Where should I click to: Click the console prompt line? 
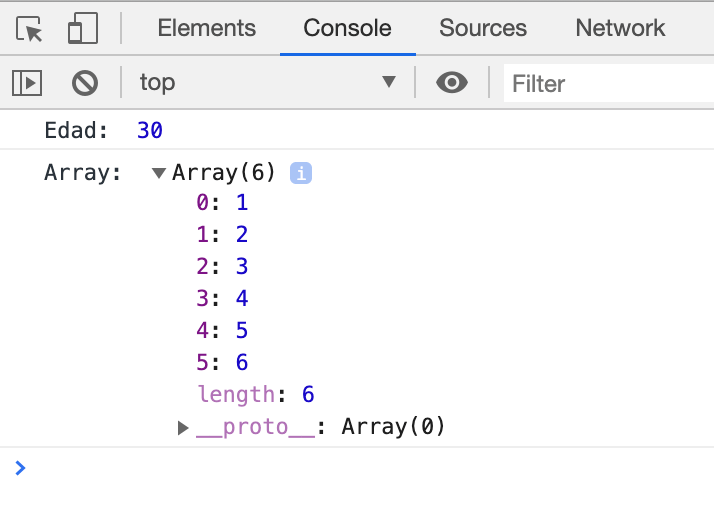click(x=357, y=468)
